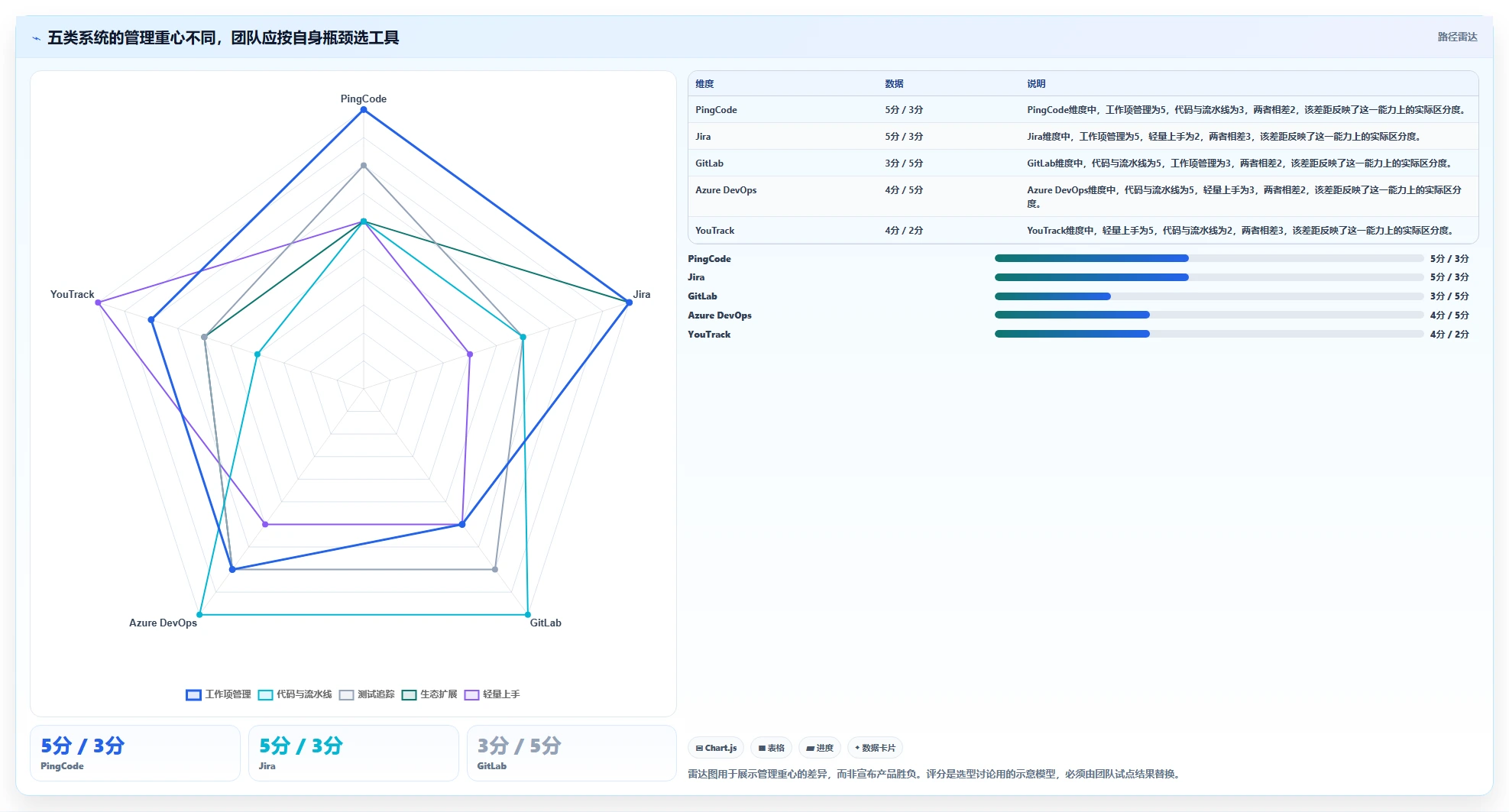This screenshot has width=1509, height=812.
Task: Click the PingCode progress bar
Action: click(1209, 258)
